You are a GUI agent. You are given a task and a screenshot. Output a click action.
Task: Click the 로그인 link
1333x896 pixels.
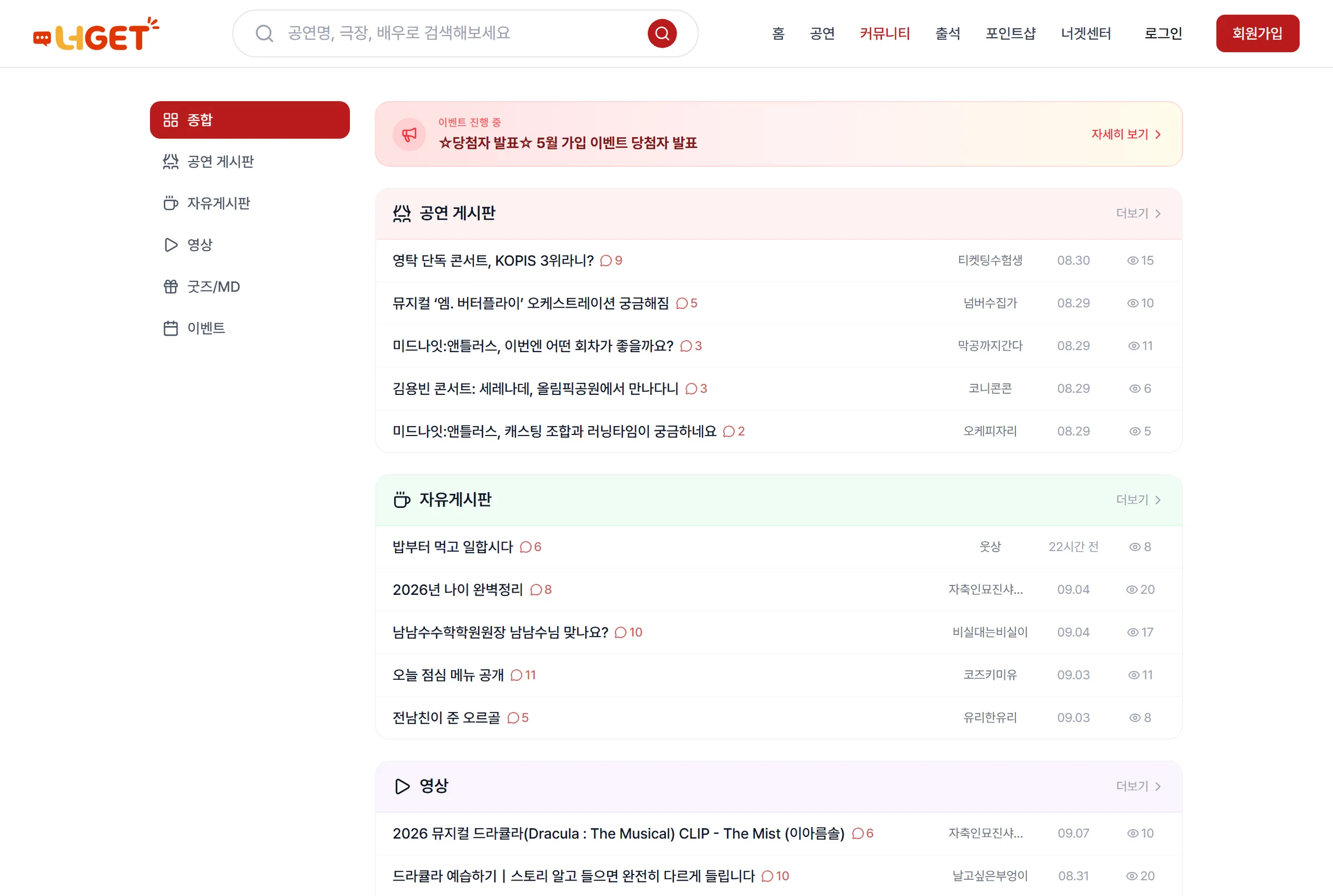tap(1162, 33)
